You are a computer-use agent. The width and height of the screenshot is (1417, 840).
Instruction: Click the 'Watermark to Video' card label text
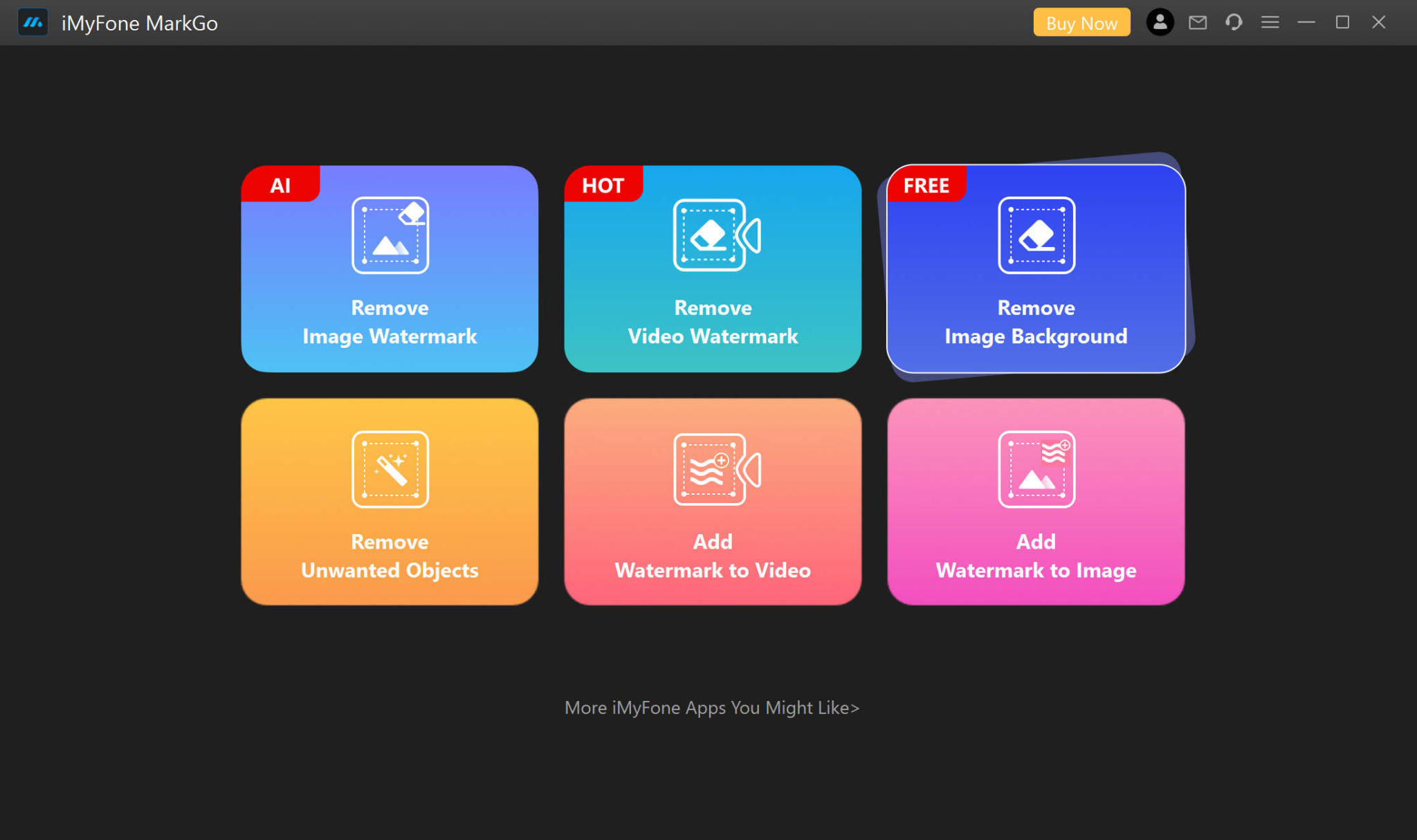(x=713, y=570)
